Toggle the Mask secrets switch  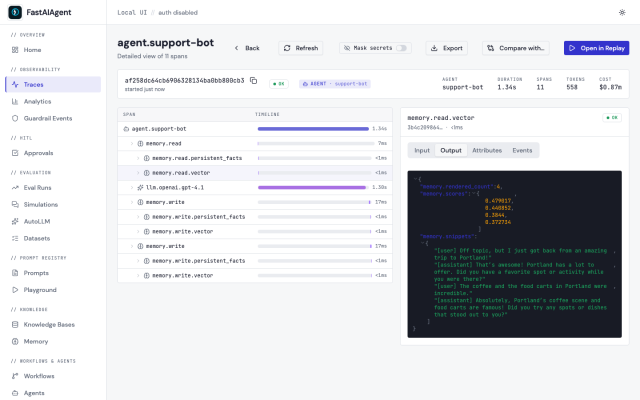click(x=401, y=48)
